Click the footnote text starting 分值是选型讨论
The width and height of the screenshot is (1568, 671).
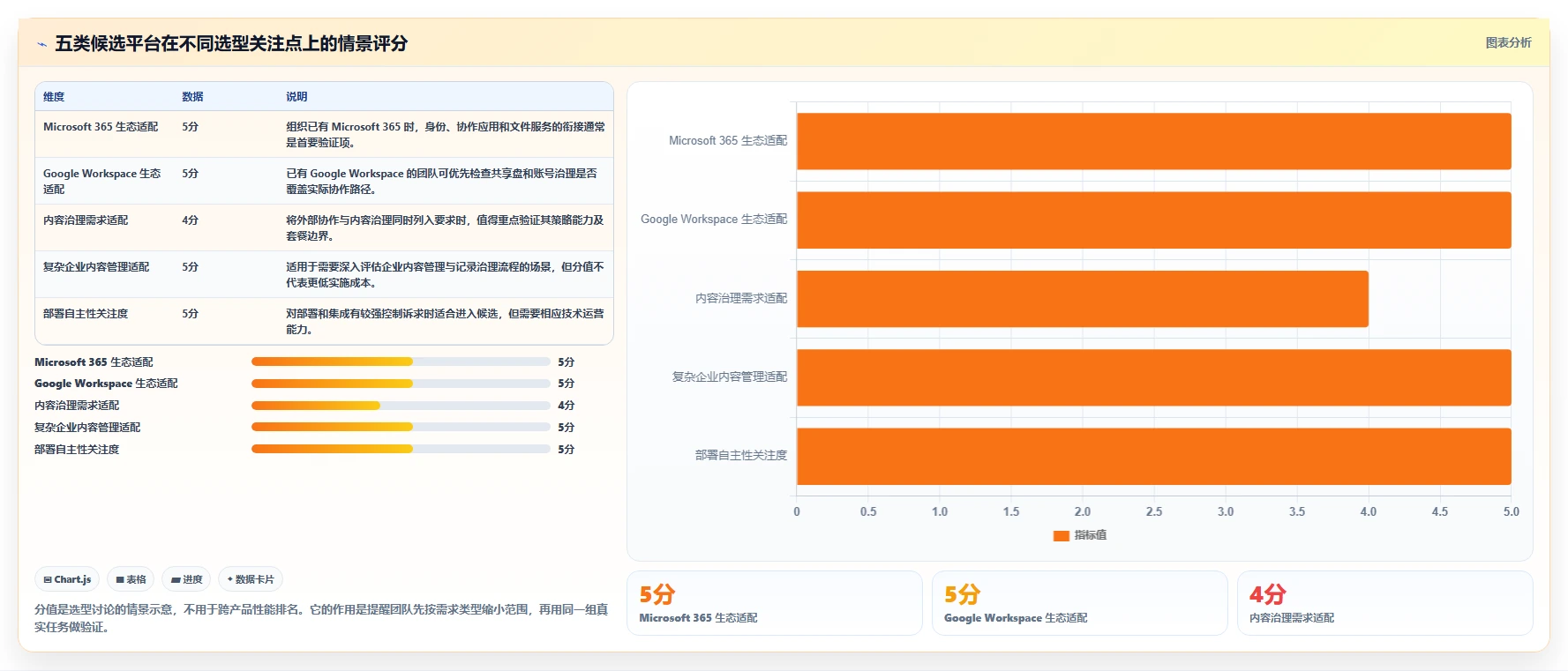coord(321,618)
